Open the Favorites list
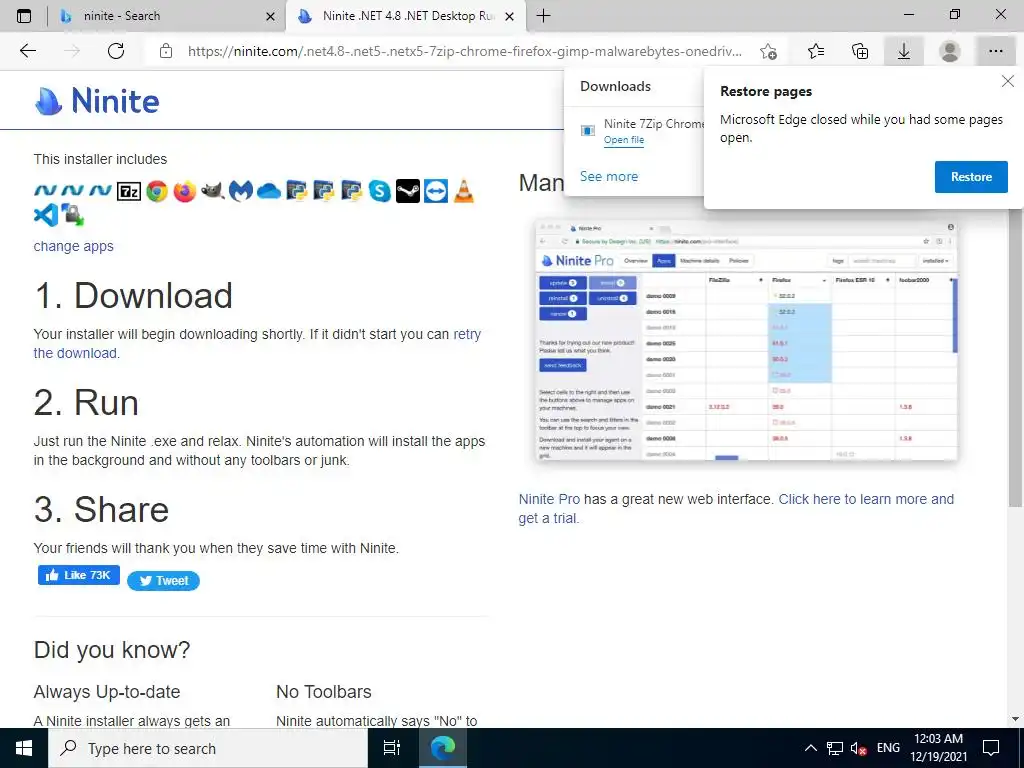1024x768 pixels. pyautogui.click(x=816, y=51)
